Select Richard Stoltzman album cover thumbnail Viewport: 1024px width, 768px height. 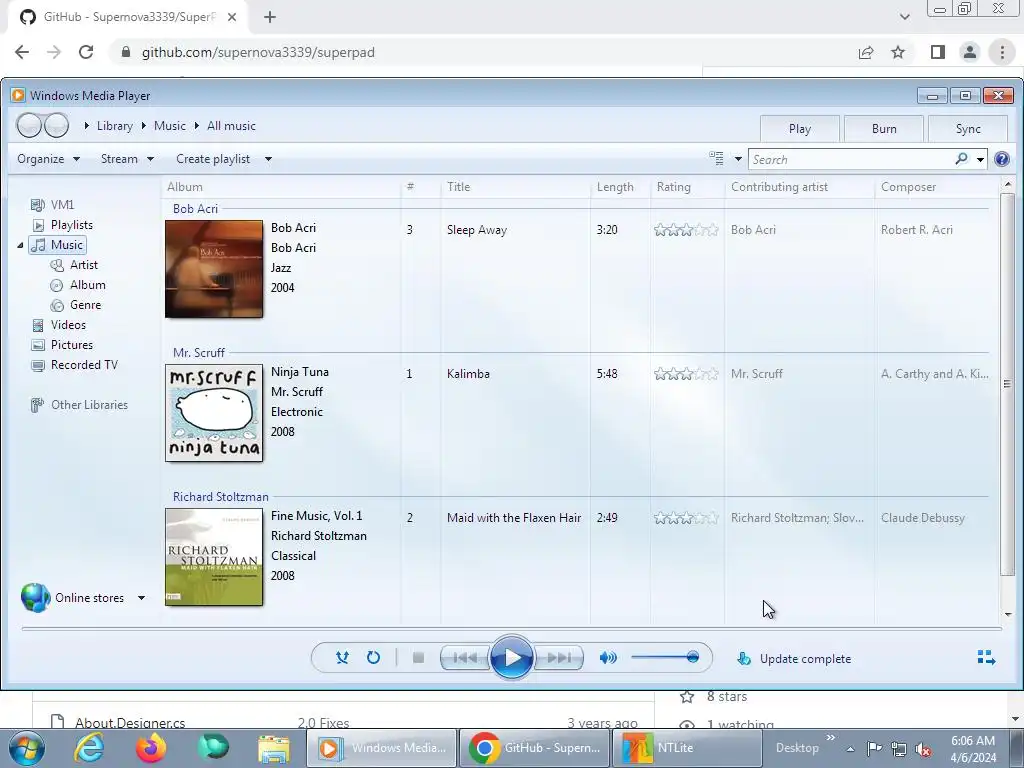pyautogui.click(x=214, y=557)
